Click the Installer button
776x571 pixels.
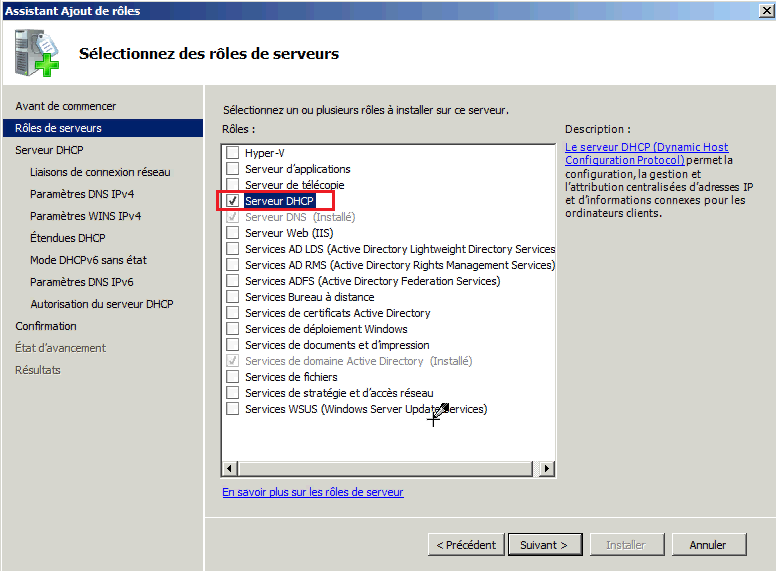pos(627,544)
